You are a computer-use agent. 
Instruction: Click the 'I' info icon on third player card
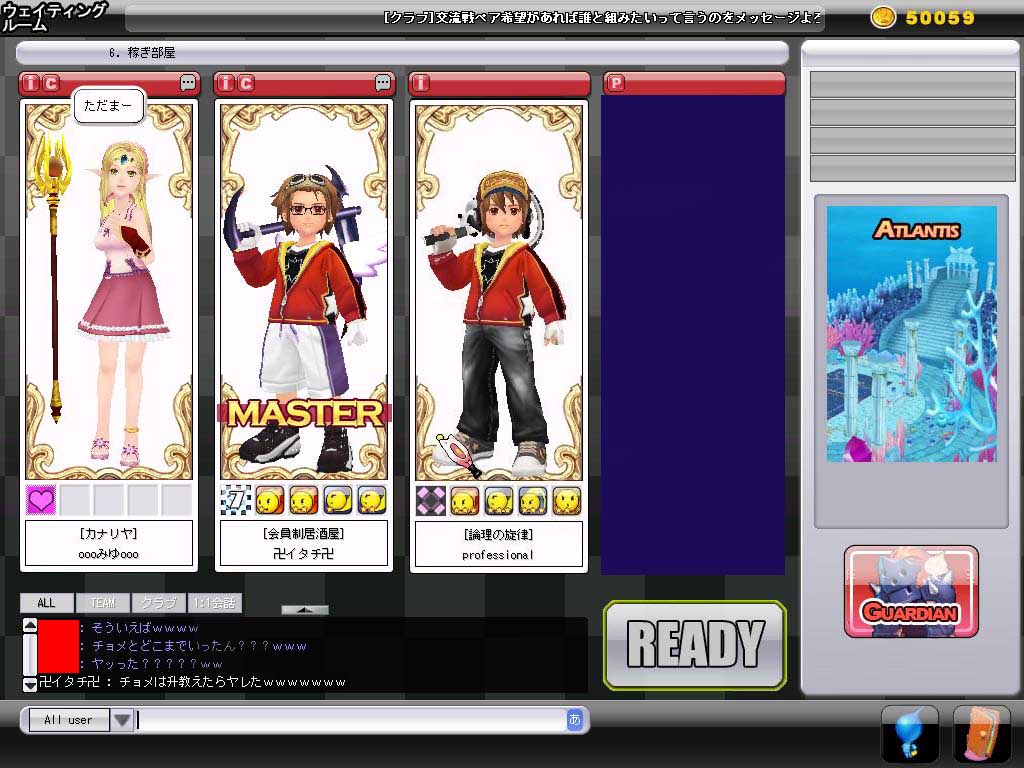[x=422, y=83]
